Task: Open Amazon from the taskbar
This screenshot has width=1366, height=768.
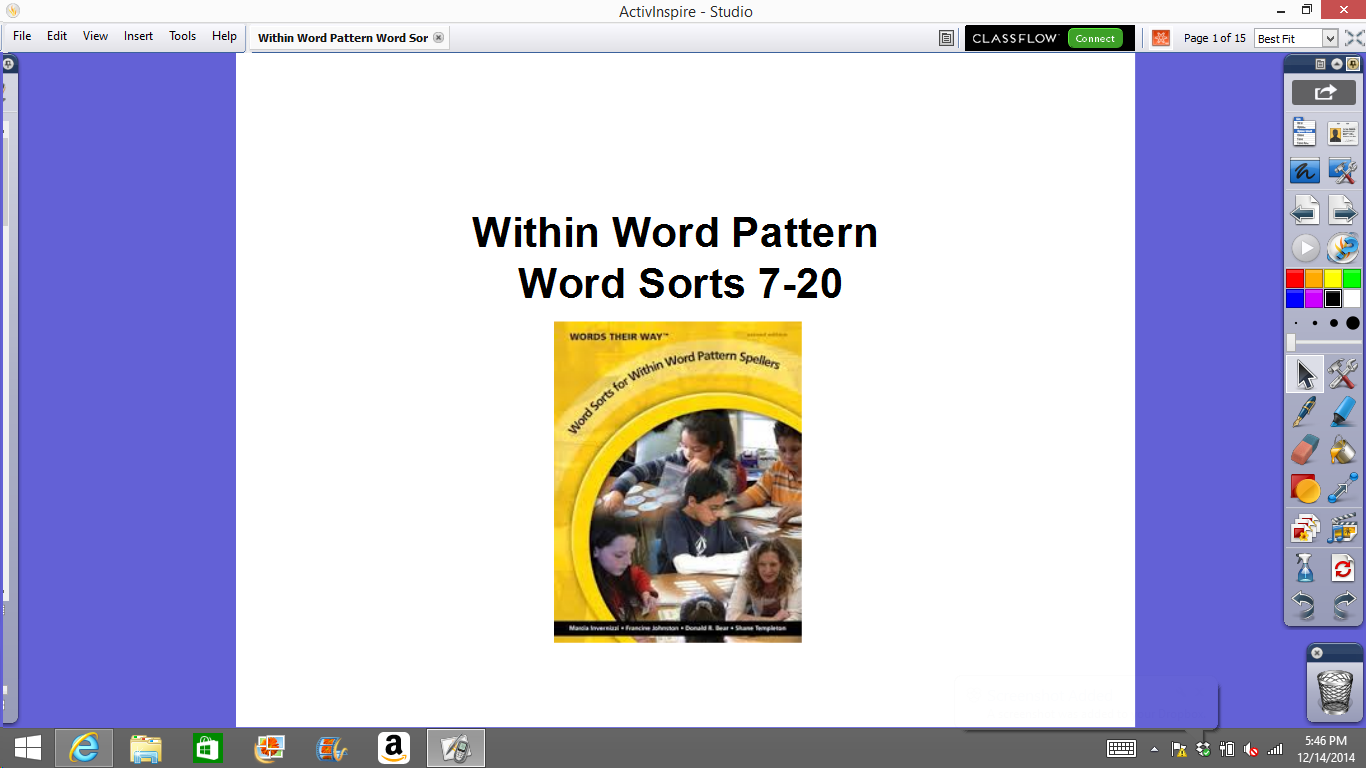Action: point(394,748)
